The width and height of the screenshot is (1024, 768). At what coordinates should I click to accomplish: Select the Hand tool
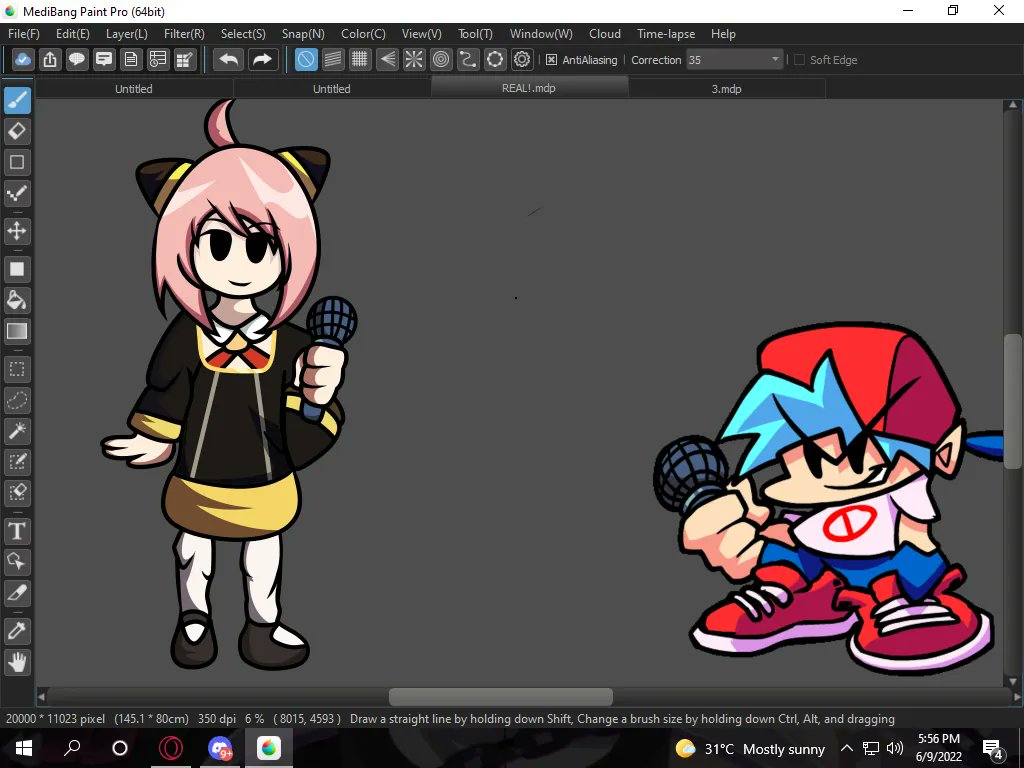(17, 662)
